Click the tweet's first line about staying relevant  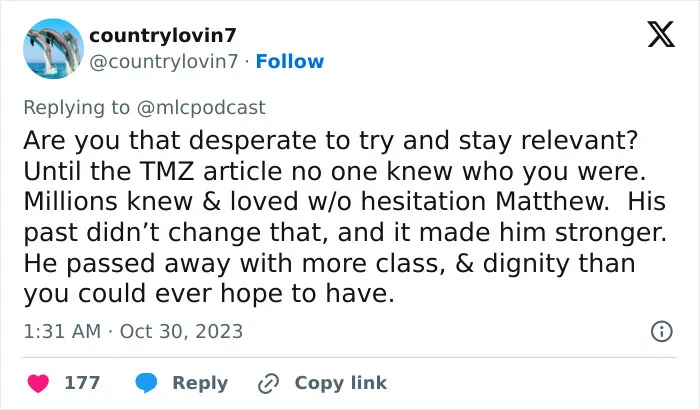pyautogui.click(x=331, y=140)
